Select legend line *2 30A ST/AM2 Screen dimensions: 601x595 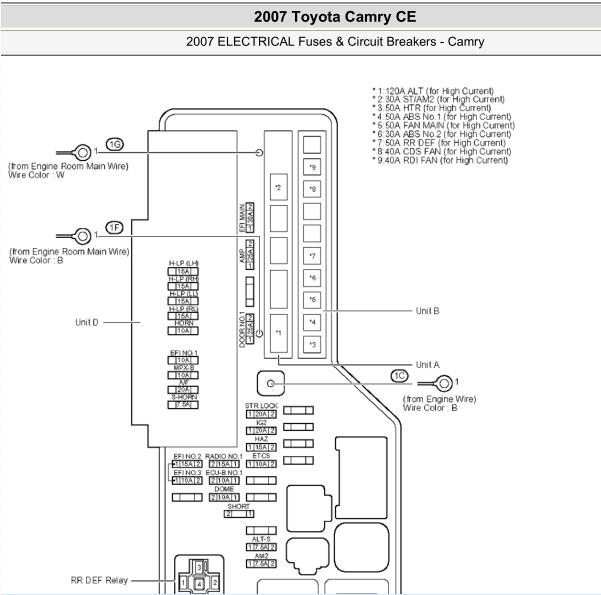click(x=438, y=99)
